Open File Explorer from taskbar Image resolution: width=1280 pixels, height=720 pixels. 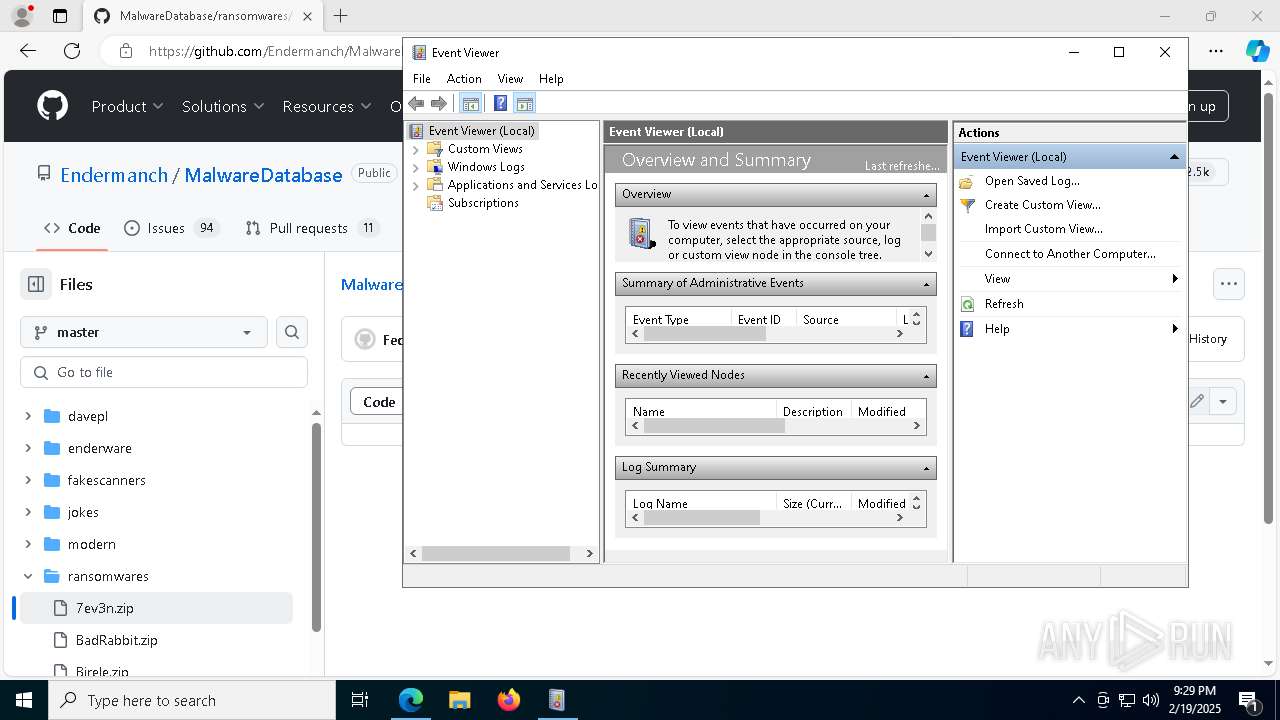(459, 700)
